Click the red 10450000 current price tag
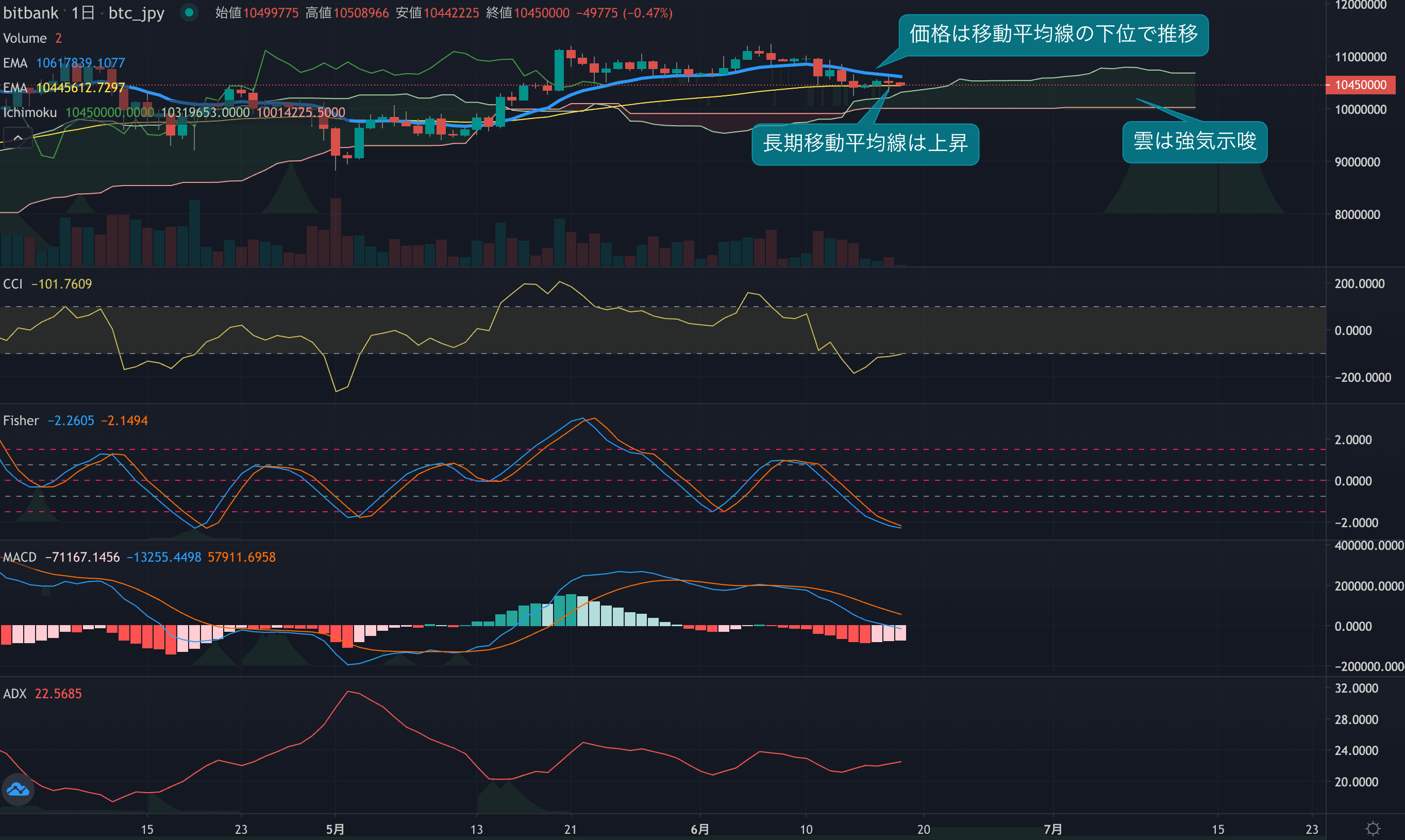Viewport: 1405px width, 840px height. coord(1360,85)
